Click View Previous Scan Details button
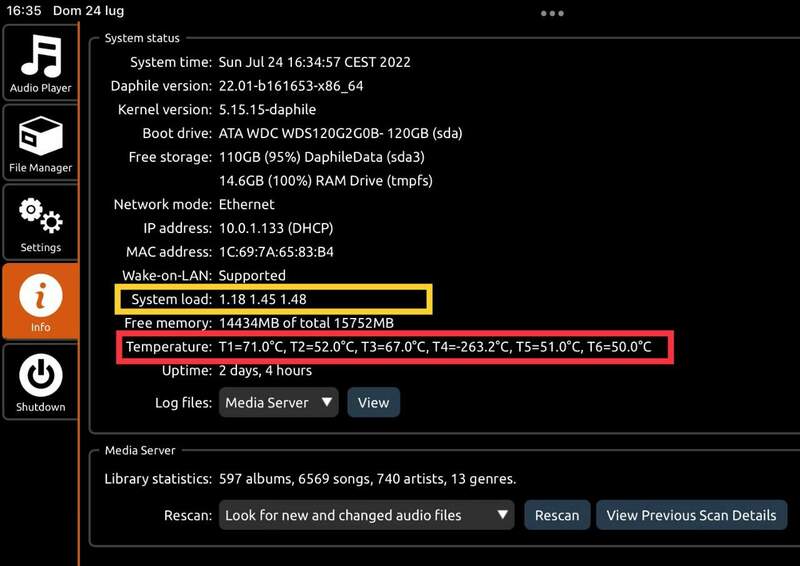The width and height of the screenshot is (800, 566). (x=691, y=515)
